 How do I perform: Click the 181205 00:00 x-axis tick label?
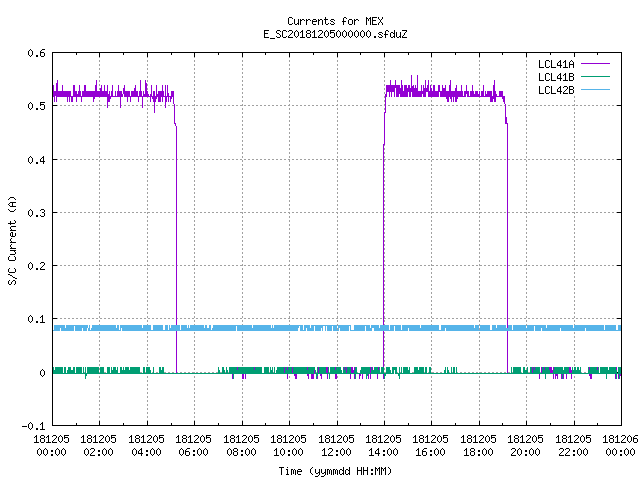point(51,446)
